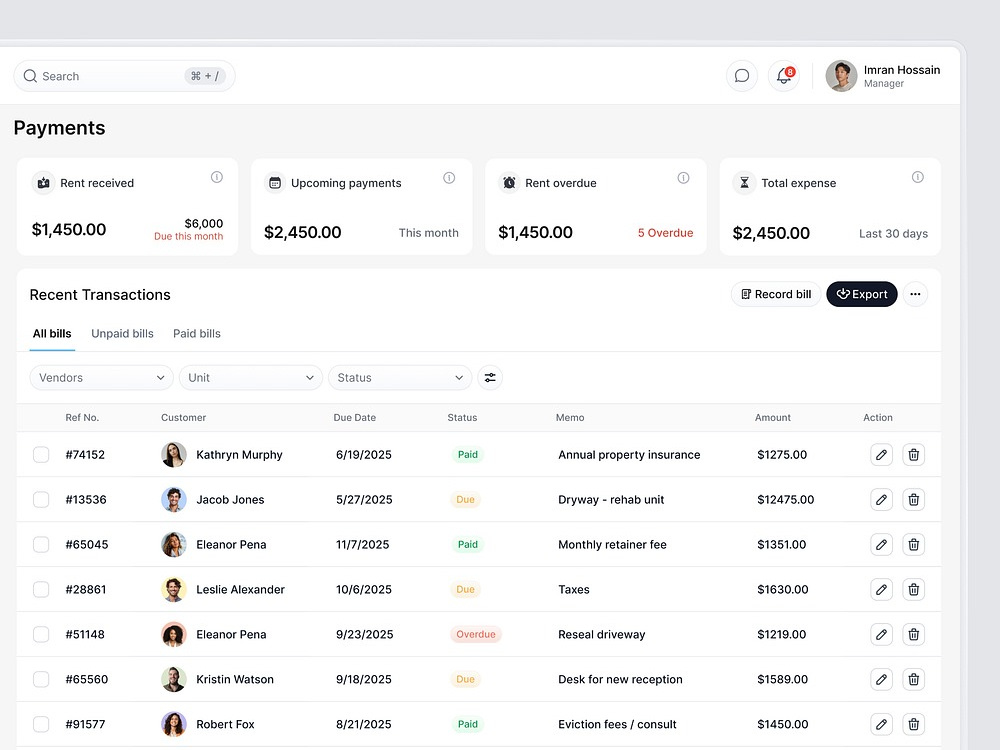This screenshot has height=750, width=1000.
Task: Click the Customer column header
Action: click(x=184, y=418)
